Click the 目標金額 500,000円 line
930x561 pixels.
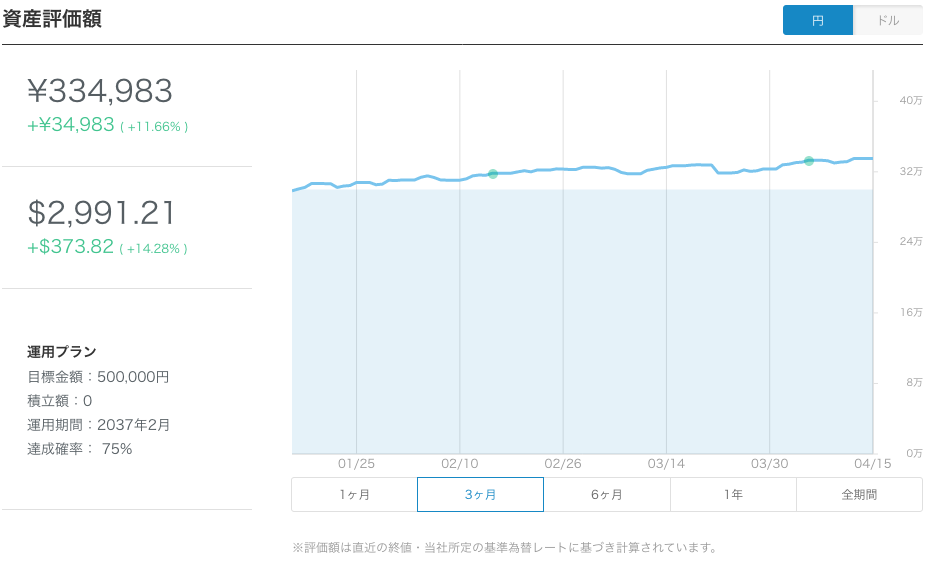click(x=98, y=377)
